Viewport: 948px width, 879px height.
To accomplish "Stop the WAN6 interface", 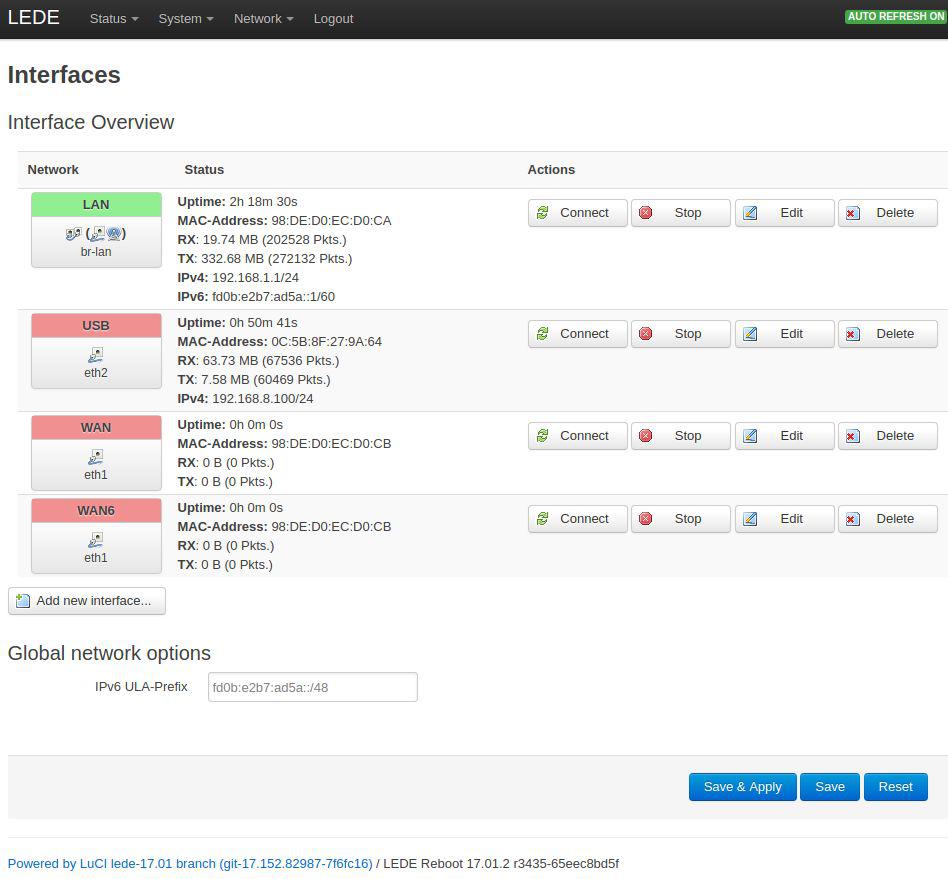I will [x=681, y=519].
